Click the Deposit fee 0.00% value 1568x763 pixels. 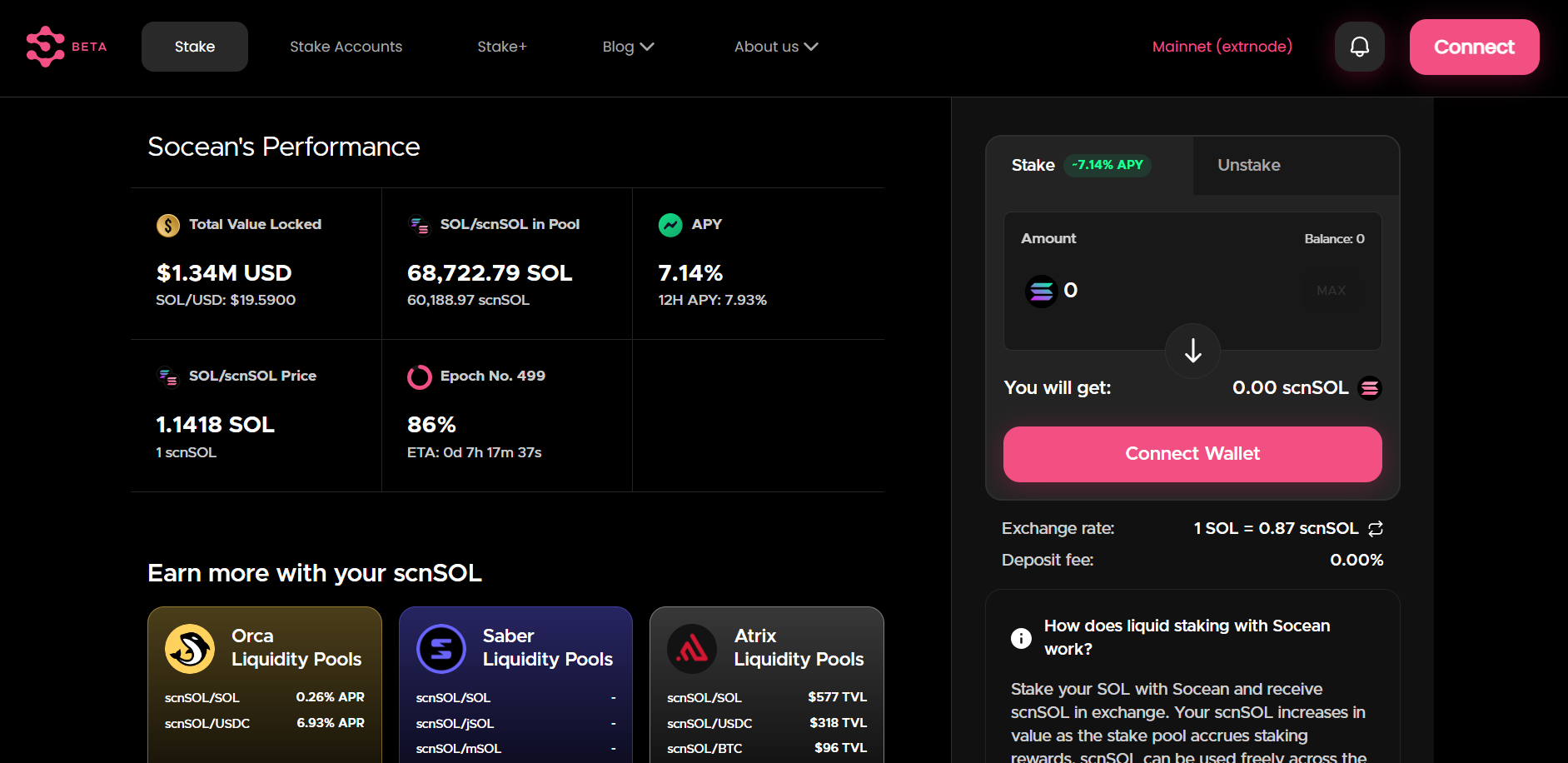click(1356, 560)
